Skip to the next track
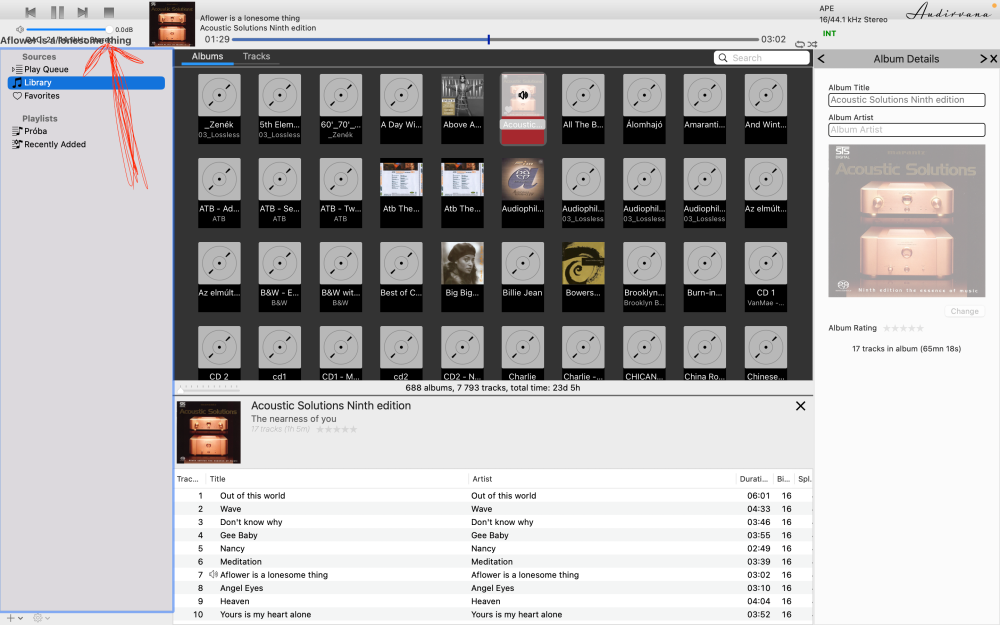The height and width of the screenshot is (625, 1000). pyautogui.click(x=83, y=12)
